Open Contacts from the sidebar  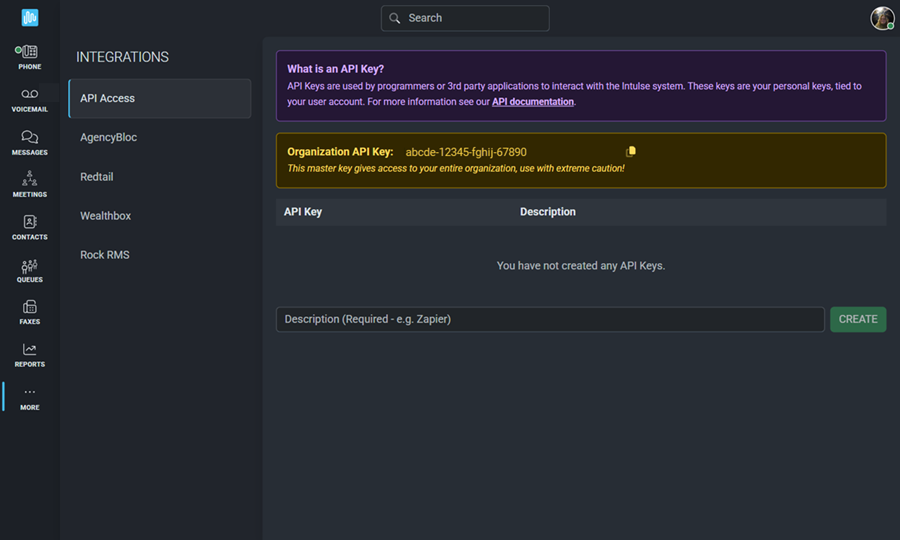pos(29,222)
